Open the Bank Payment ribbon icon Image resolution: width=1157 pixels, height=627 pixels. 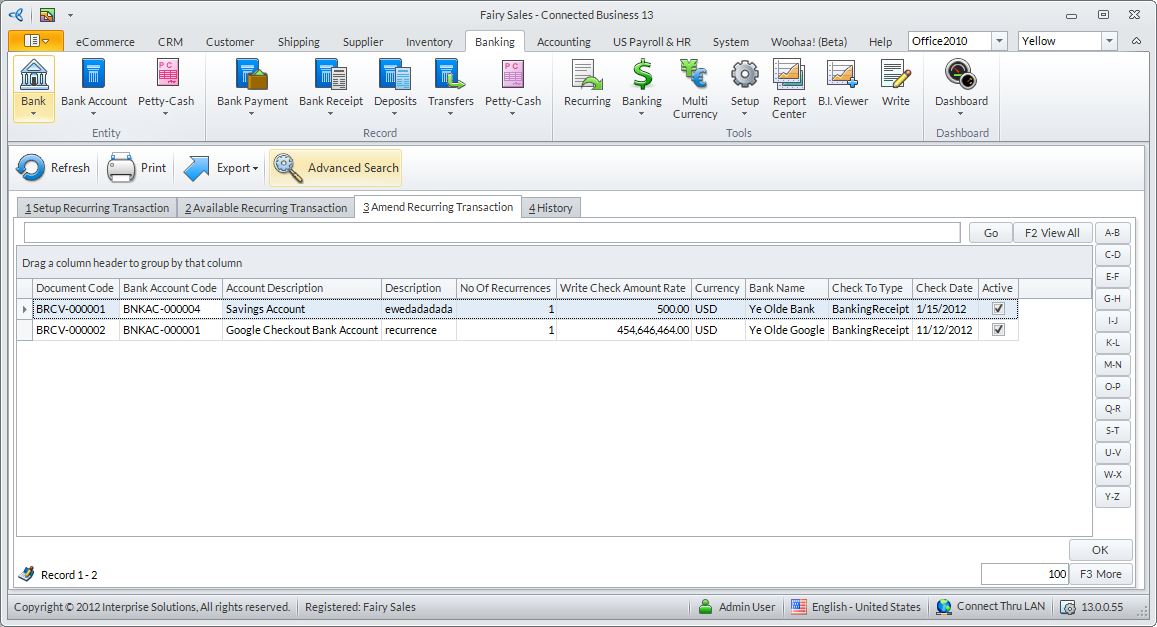[x=252, y=76]
